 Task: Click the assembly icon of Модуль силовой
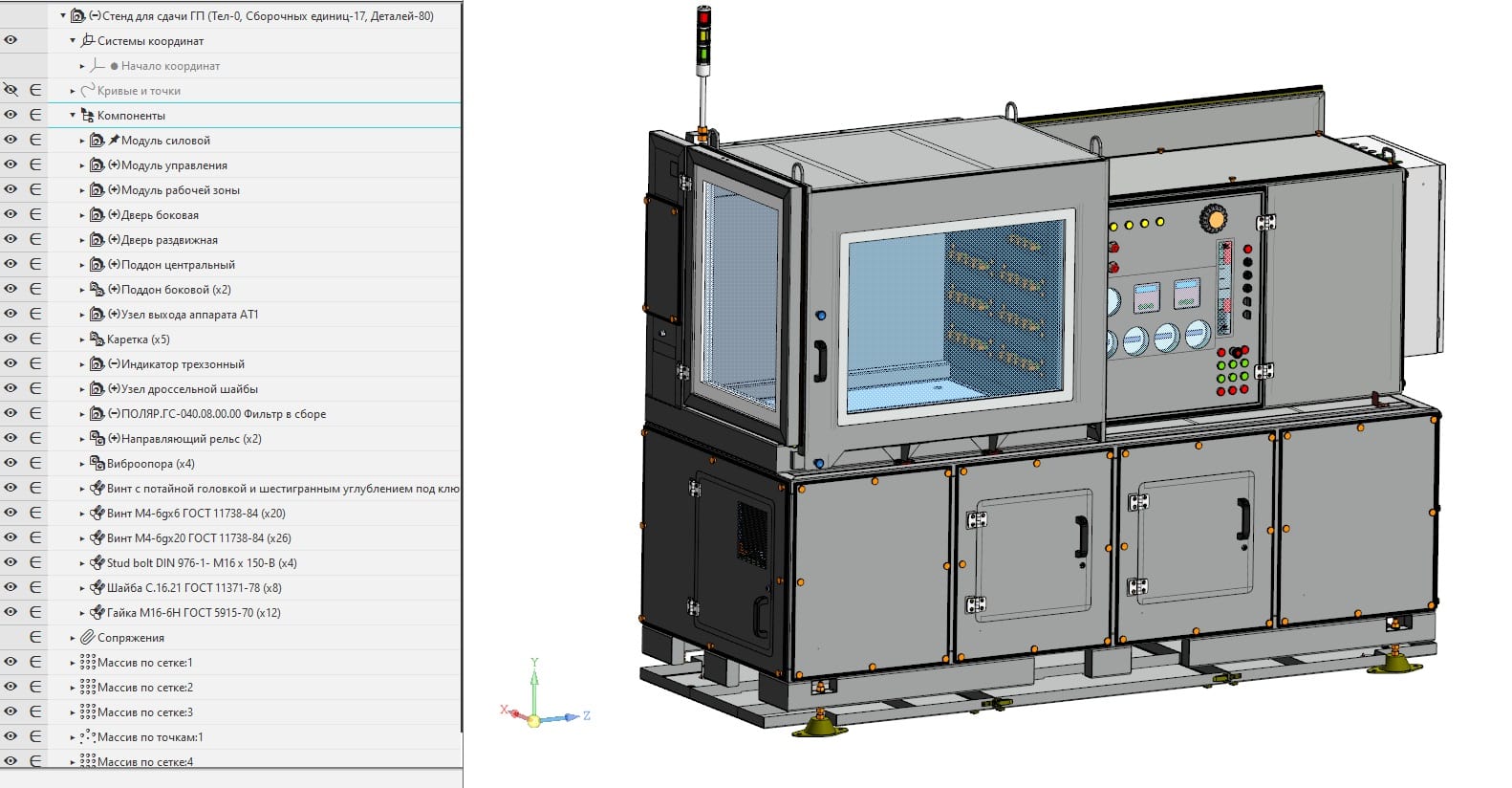(97, 141)
